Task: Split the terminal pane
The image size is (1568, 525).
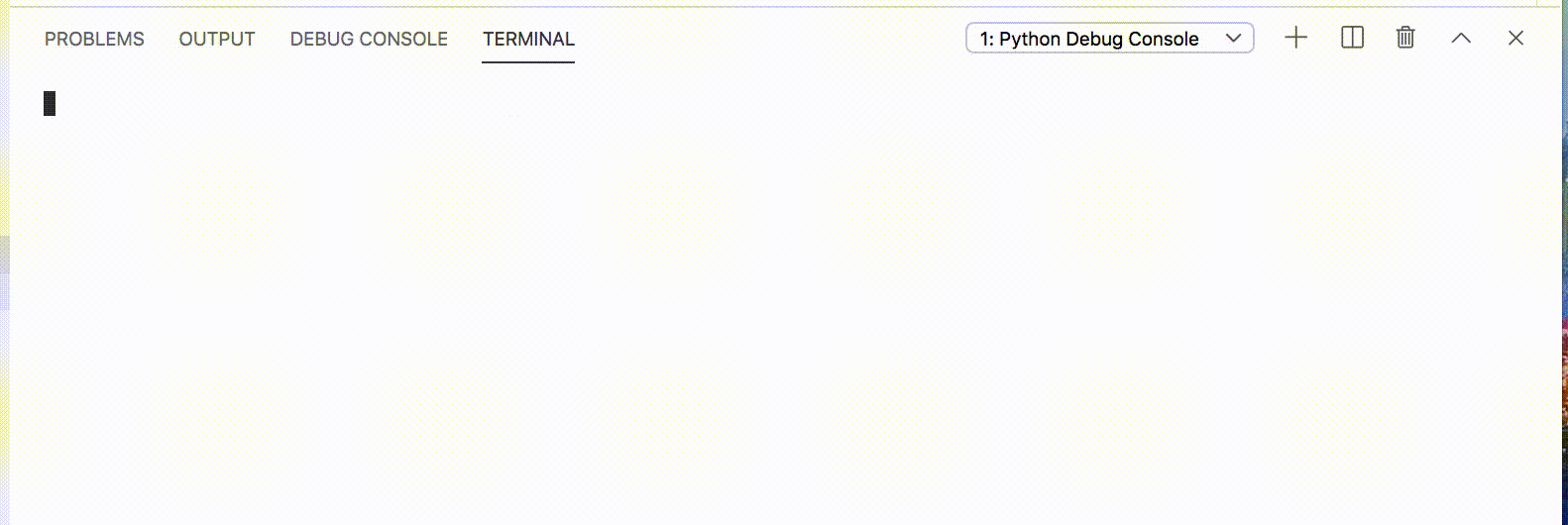Action: [x=1352, y=39]
